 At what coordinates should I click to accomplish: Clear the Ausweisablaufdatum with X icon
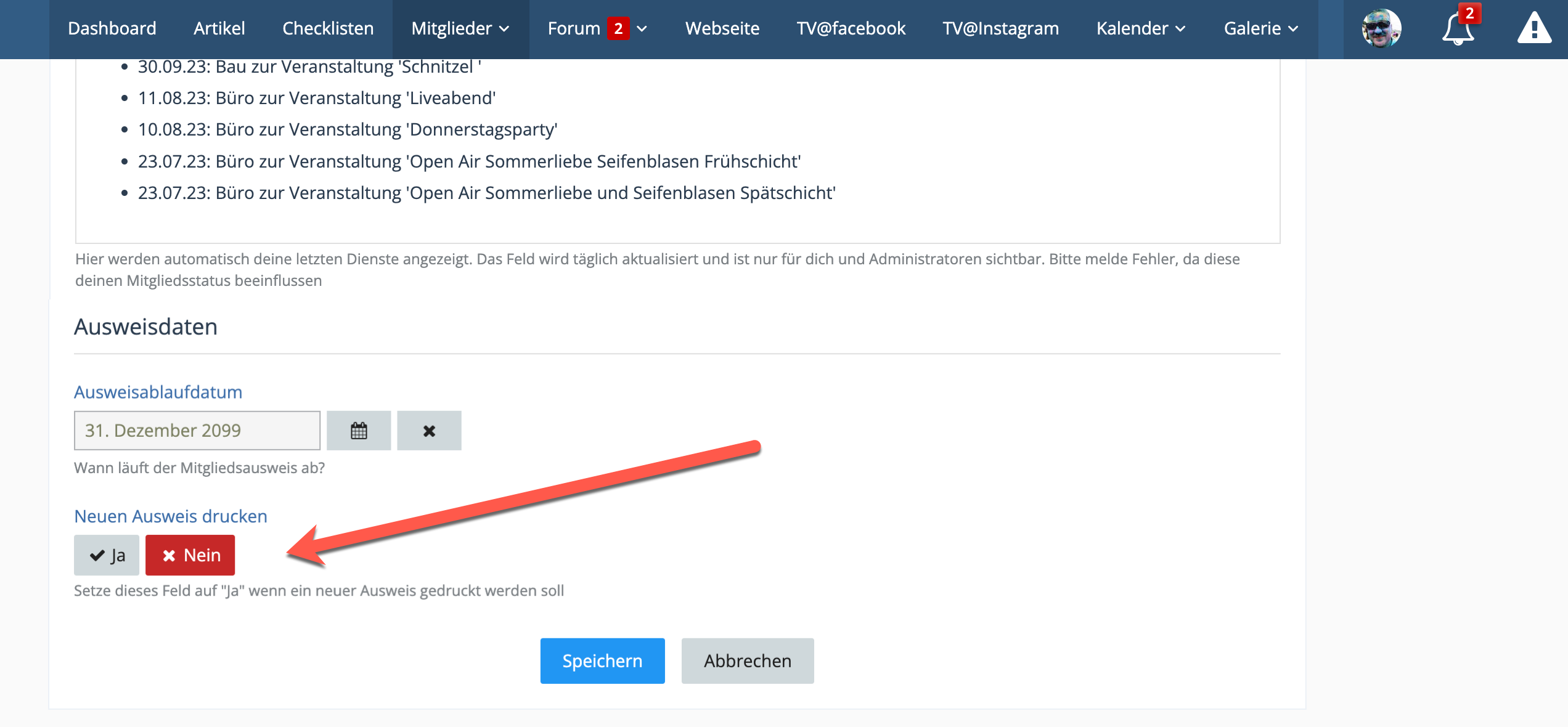click(429, 431)
